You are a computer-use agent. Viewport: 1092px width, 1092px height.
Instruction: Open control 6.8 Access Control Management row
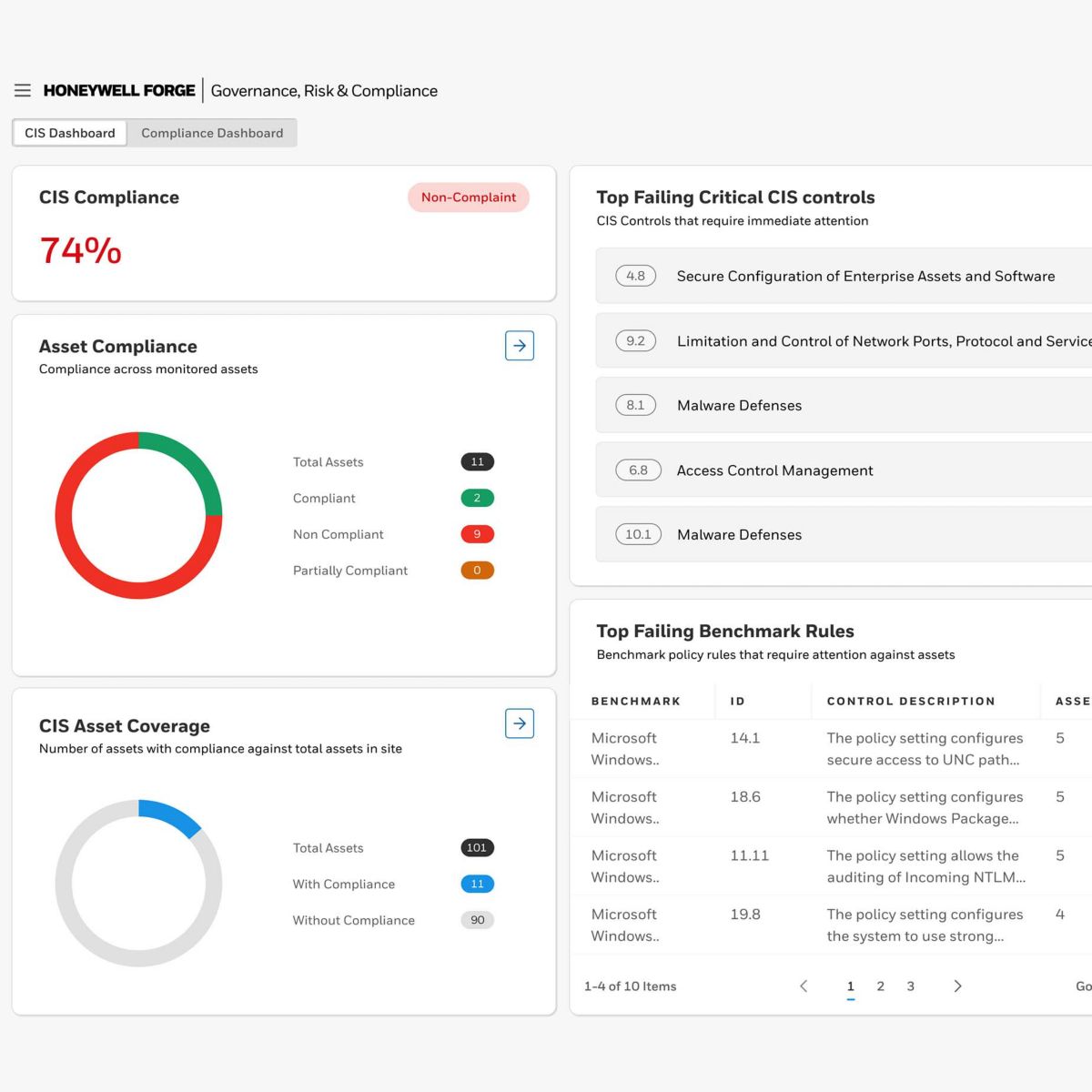pos(844,470)
